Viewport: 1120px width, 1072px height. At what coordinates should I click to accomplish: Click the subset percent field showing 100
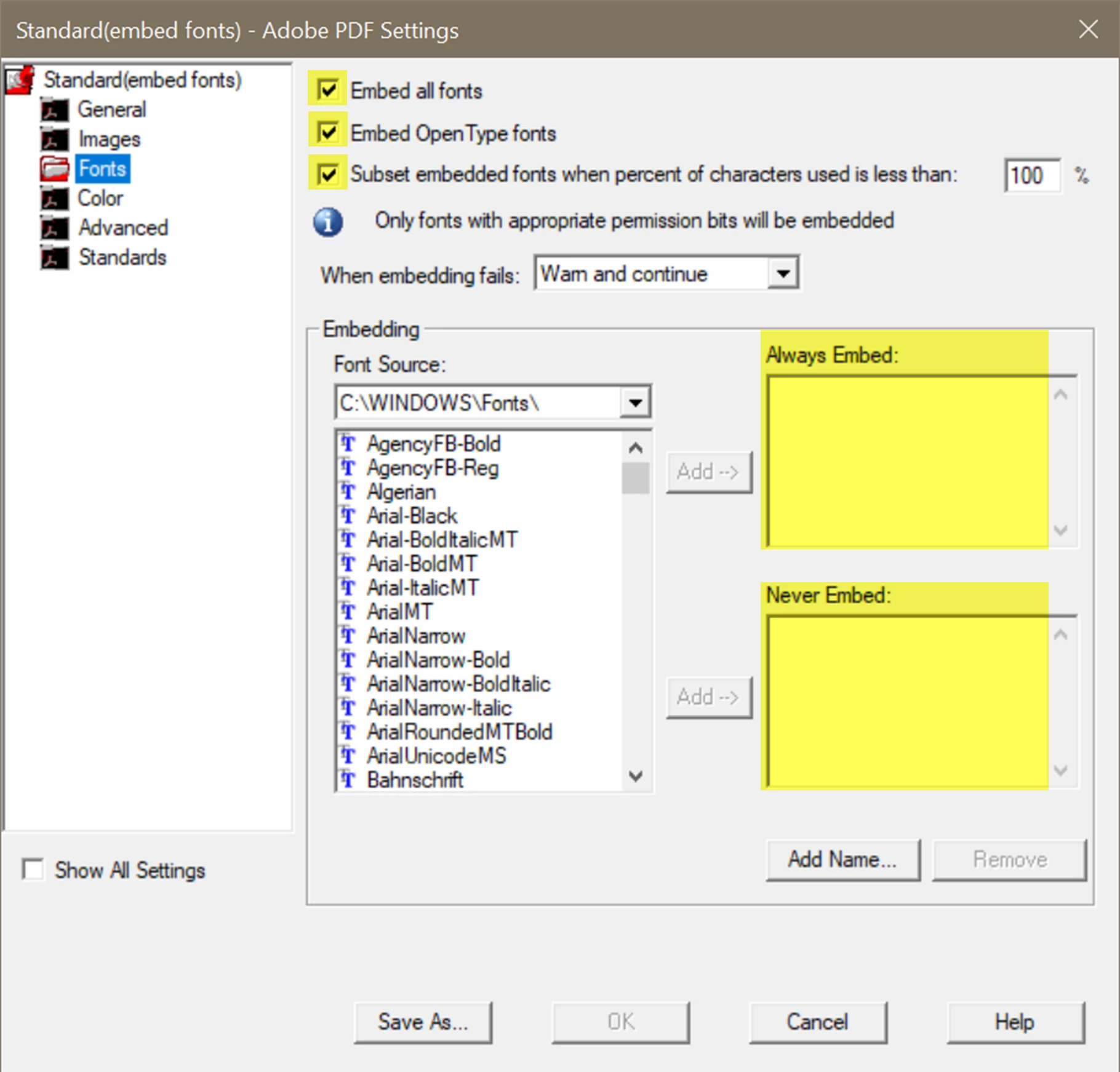[x=1032, y=176]
